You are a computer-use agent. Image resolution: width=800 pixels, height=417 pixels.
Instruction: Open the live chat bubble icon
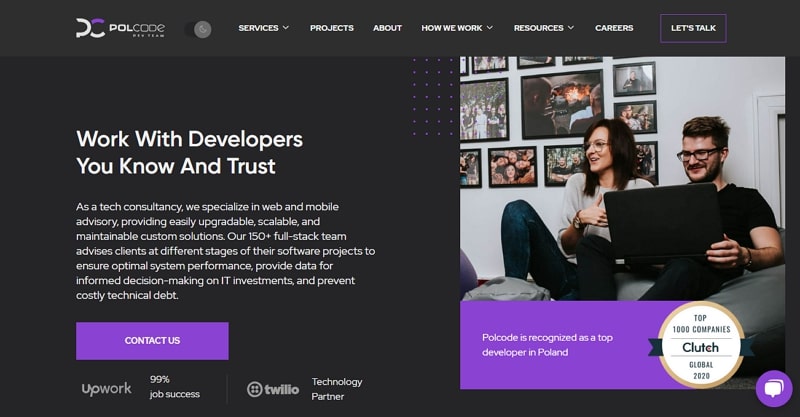774,388
